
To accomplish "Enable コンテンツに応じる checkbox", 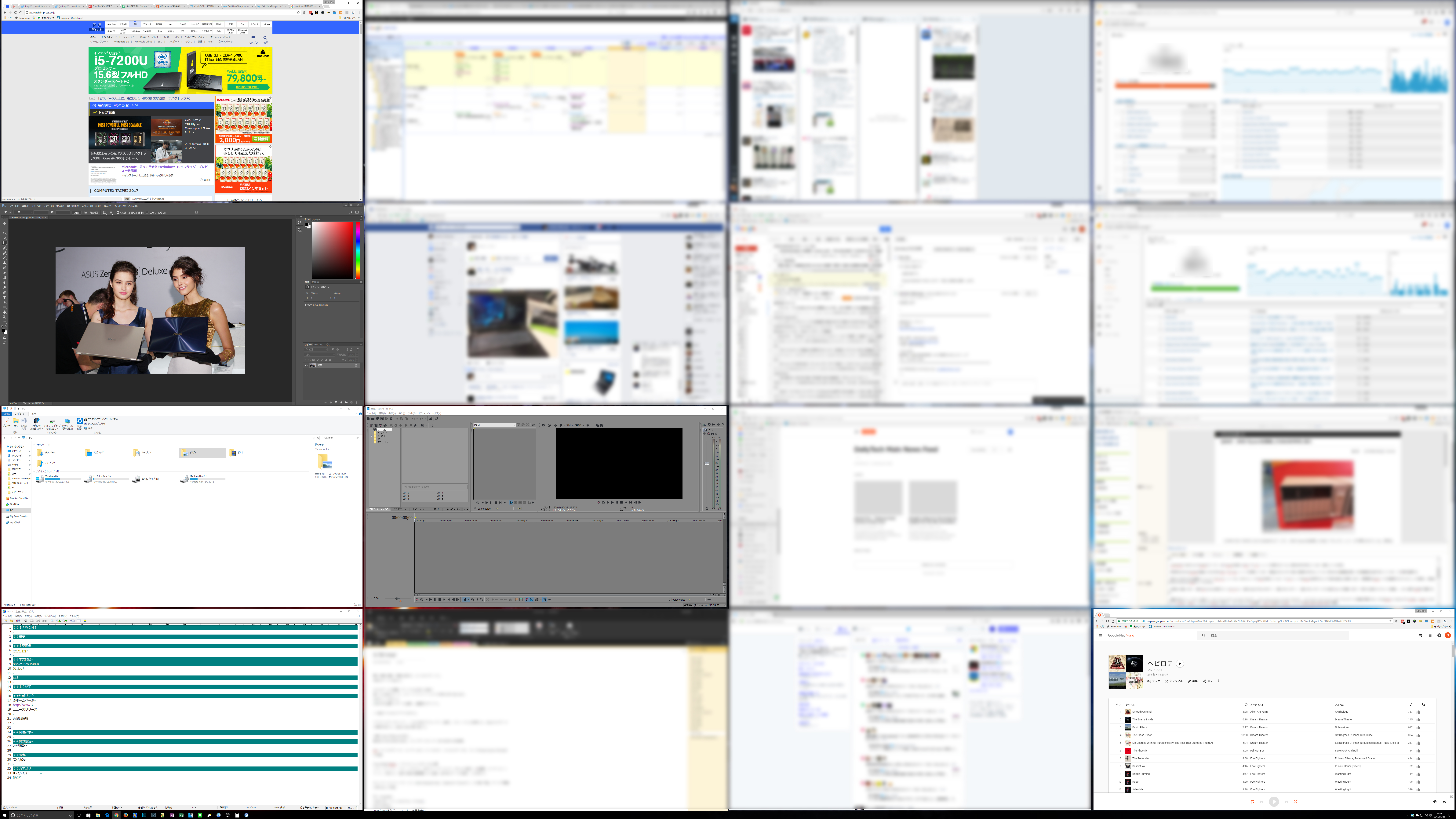I will point(147,213).
